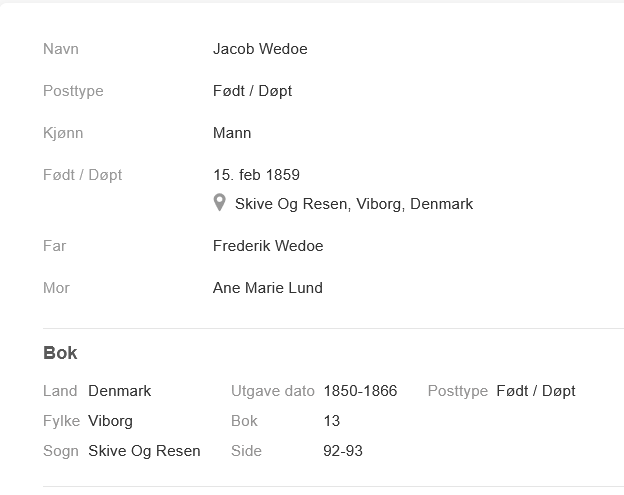Click father name Frederik Wedoe

point(268,246)
